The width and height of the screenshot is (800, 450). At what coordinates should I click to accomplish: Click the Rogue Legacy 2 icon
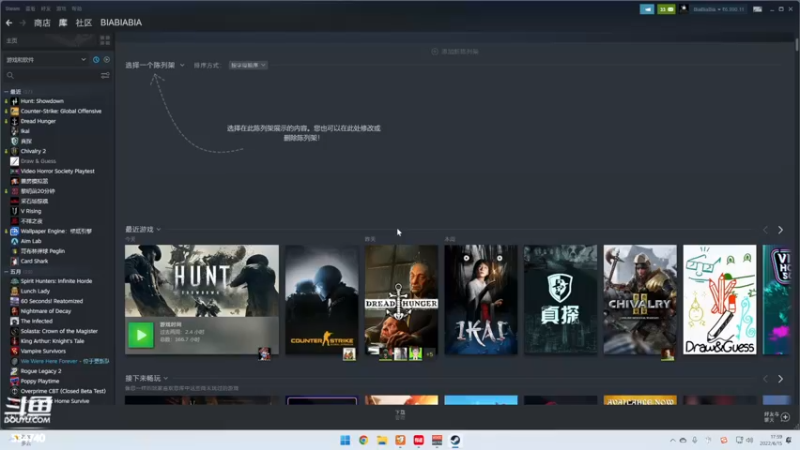14,371
